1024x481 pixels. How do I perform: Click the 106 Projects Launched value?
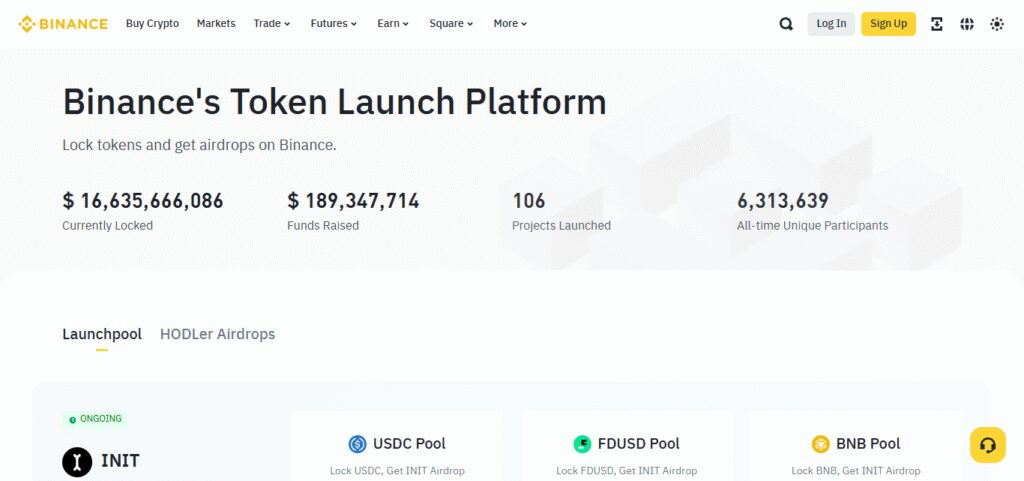(x=528, y=201)
